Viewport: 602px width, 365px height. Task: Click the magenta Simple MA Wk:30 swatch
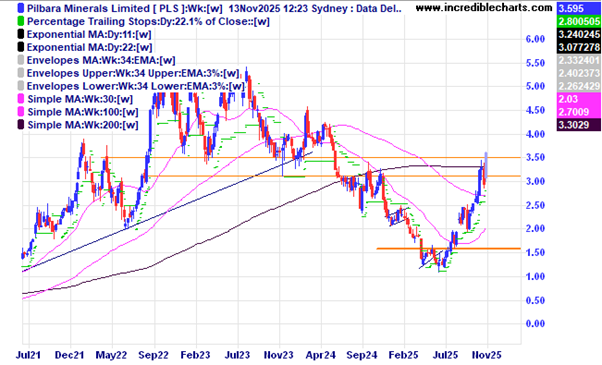21,99
